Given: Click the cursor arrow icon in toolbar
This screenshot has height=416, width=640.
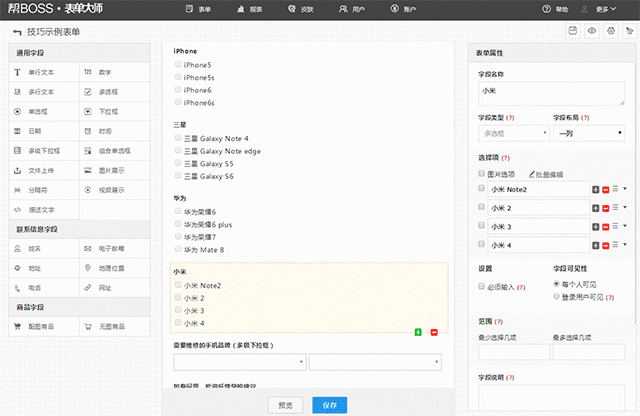Looking at the screenshot, I should point(630,31).
